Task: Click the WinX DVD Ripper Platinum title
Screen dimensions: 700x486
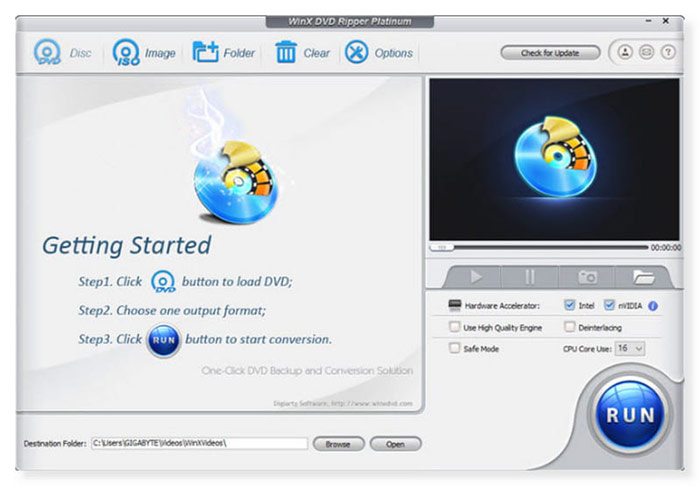Action: pyautogui.click(x=350, y=21)
